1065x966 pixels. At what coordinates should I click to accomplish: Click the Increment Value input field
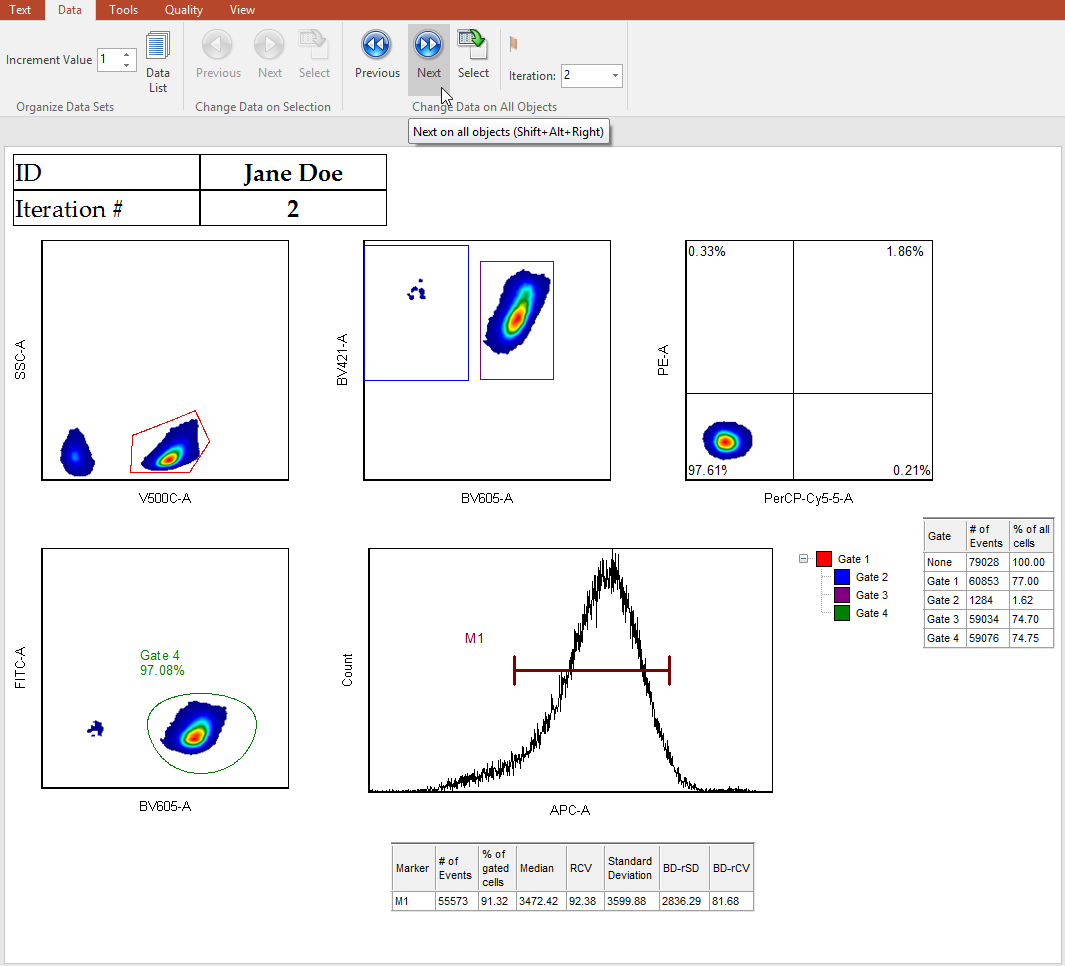(108, 60)
